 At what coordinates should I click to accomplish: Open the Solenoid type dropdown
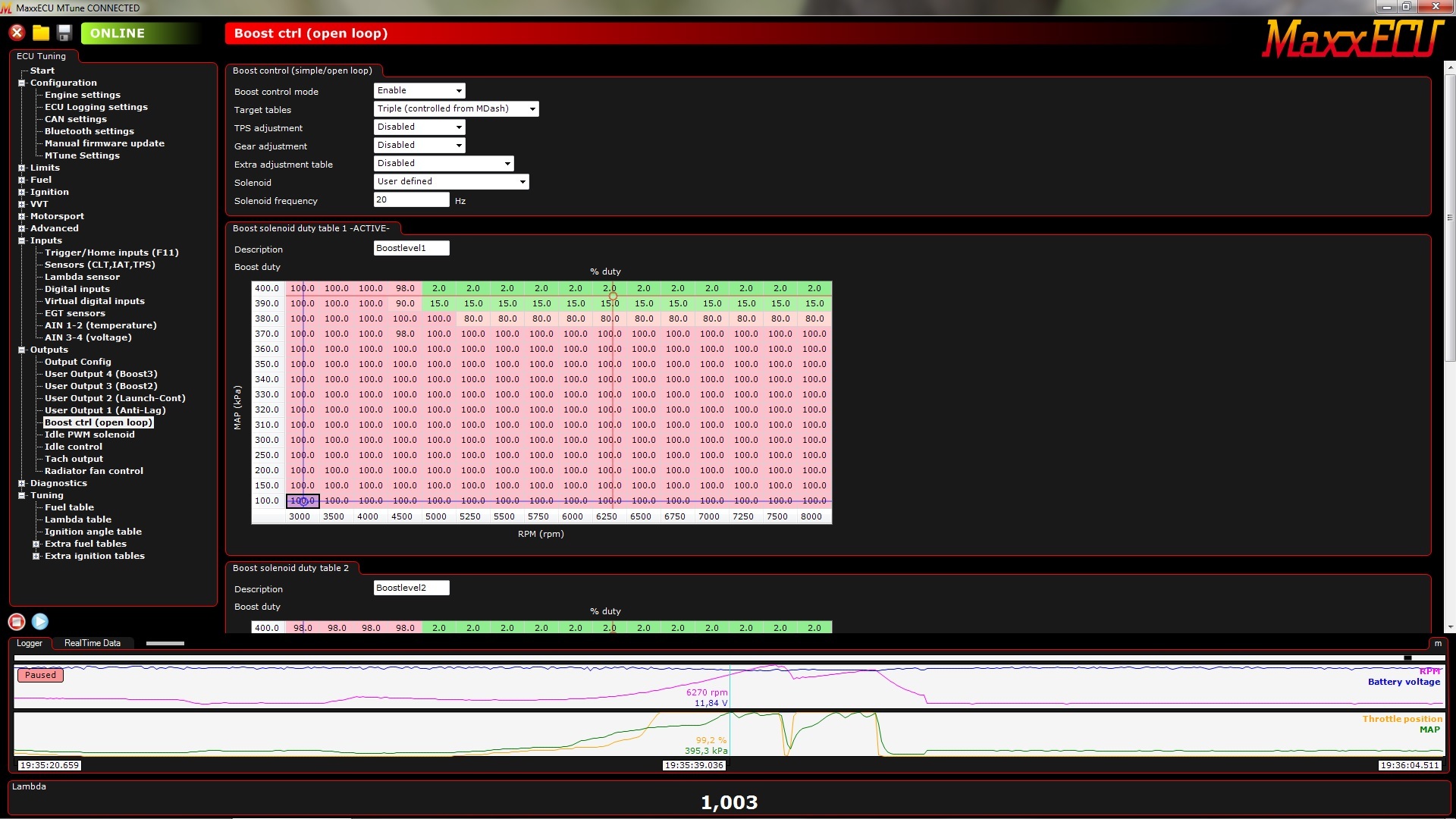pyautogui.click(x=451, y=182)
